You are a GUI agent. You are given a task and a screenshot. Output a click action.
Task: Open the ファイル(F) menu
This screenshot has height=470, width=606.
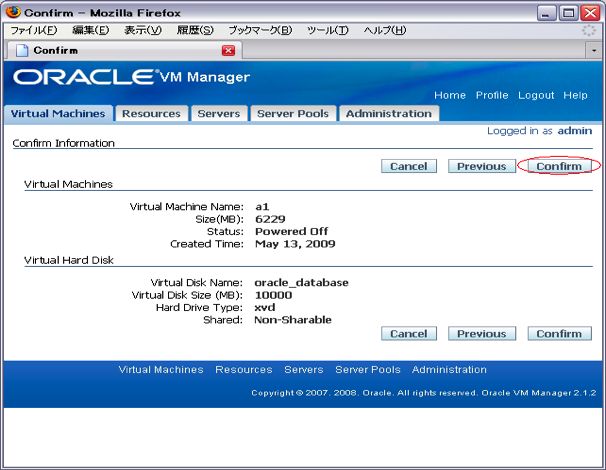(x=34, y=30)
